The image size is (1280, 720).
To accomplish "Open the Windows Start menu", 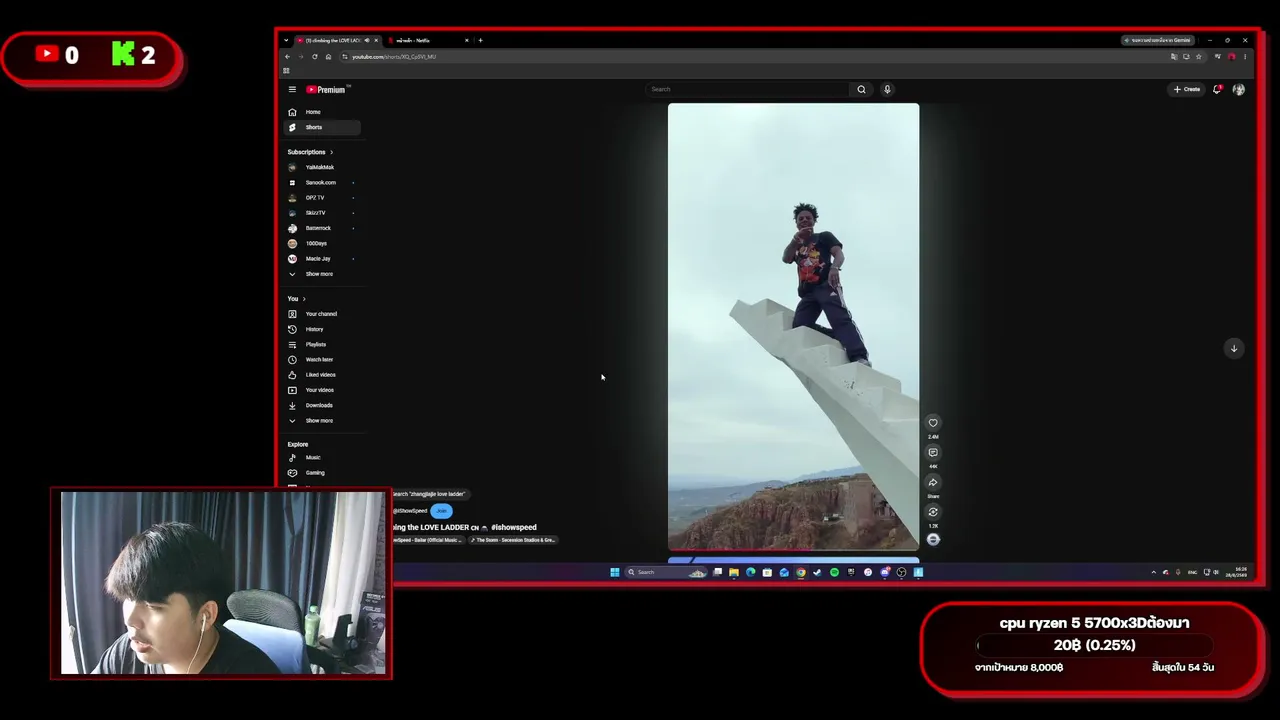I will click(x=615, y=572).
